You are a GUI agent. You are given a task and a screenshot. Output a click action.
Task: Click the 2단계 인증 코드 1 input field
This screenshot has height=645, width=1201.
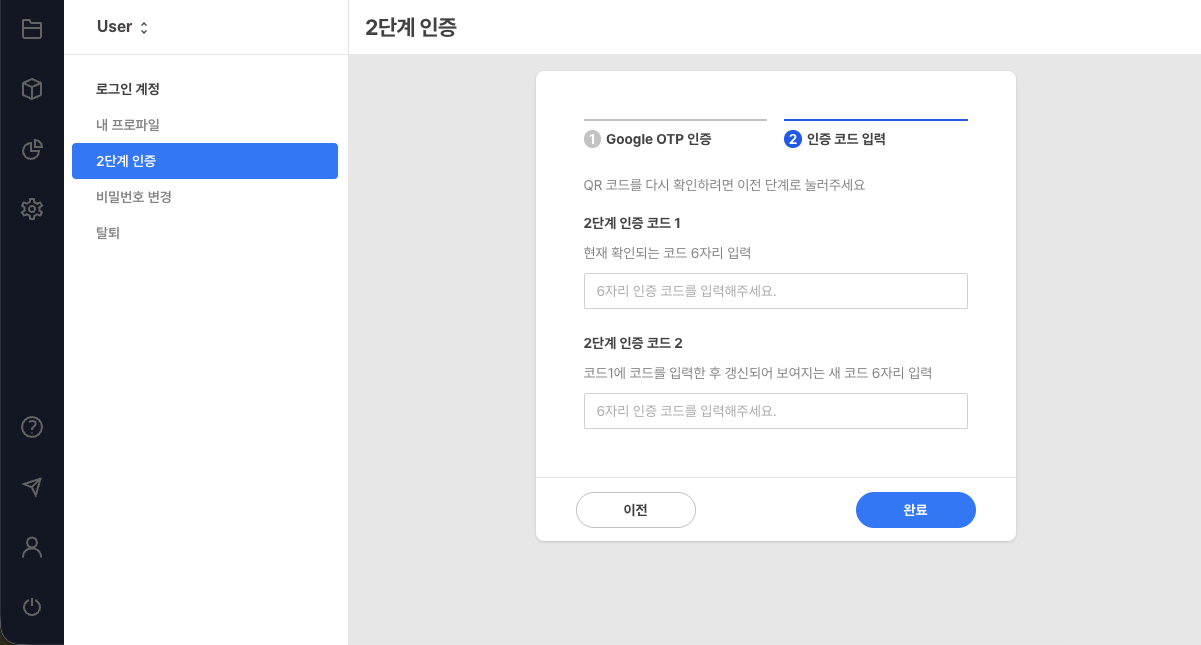[776, 291]
